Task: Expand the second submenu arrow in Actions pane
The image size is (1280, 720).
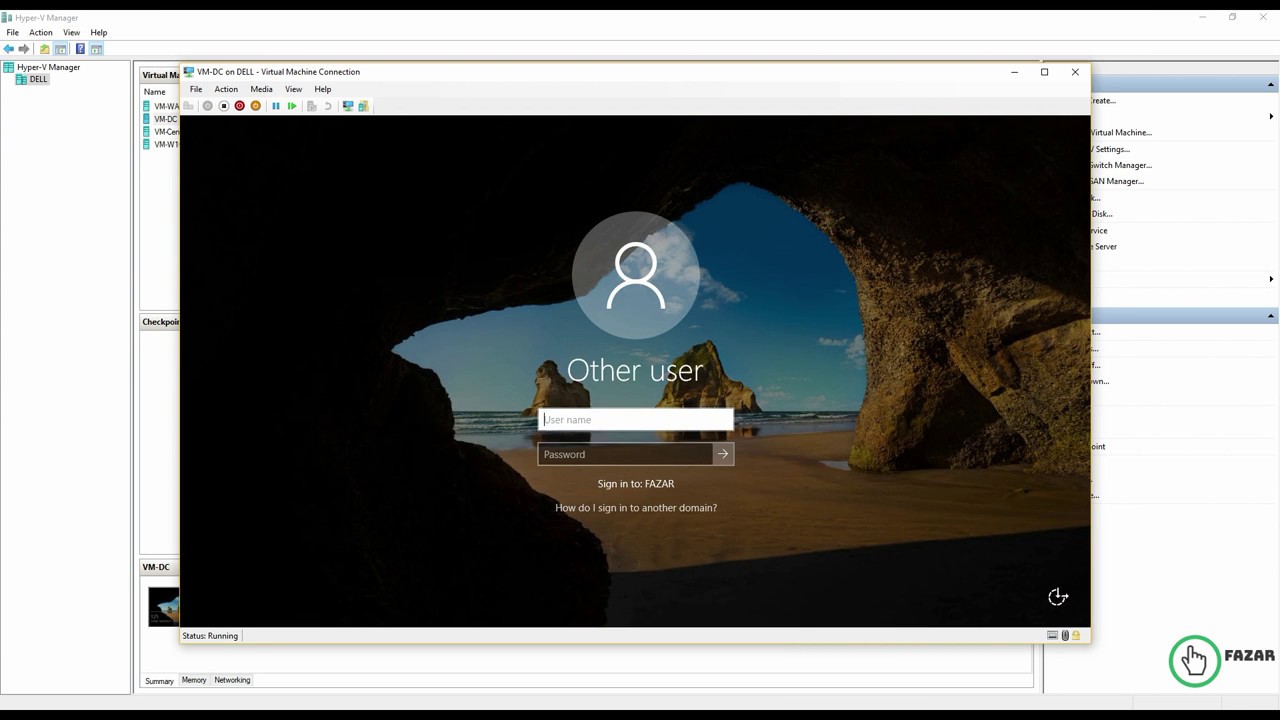Action: [1271, 279]
